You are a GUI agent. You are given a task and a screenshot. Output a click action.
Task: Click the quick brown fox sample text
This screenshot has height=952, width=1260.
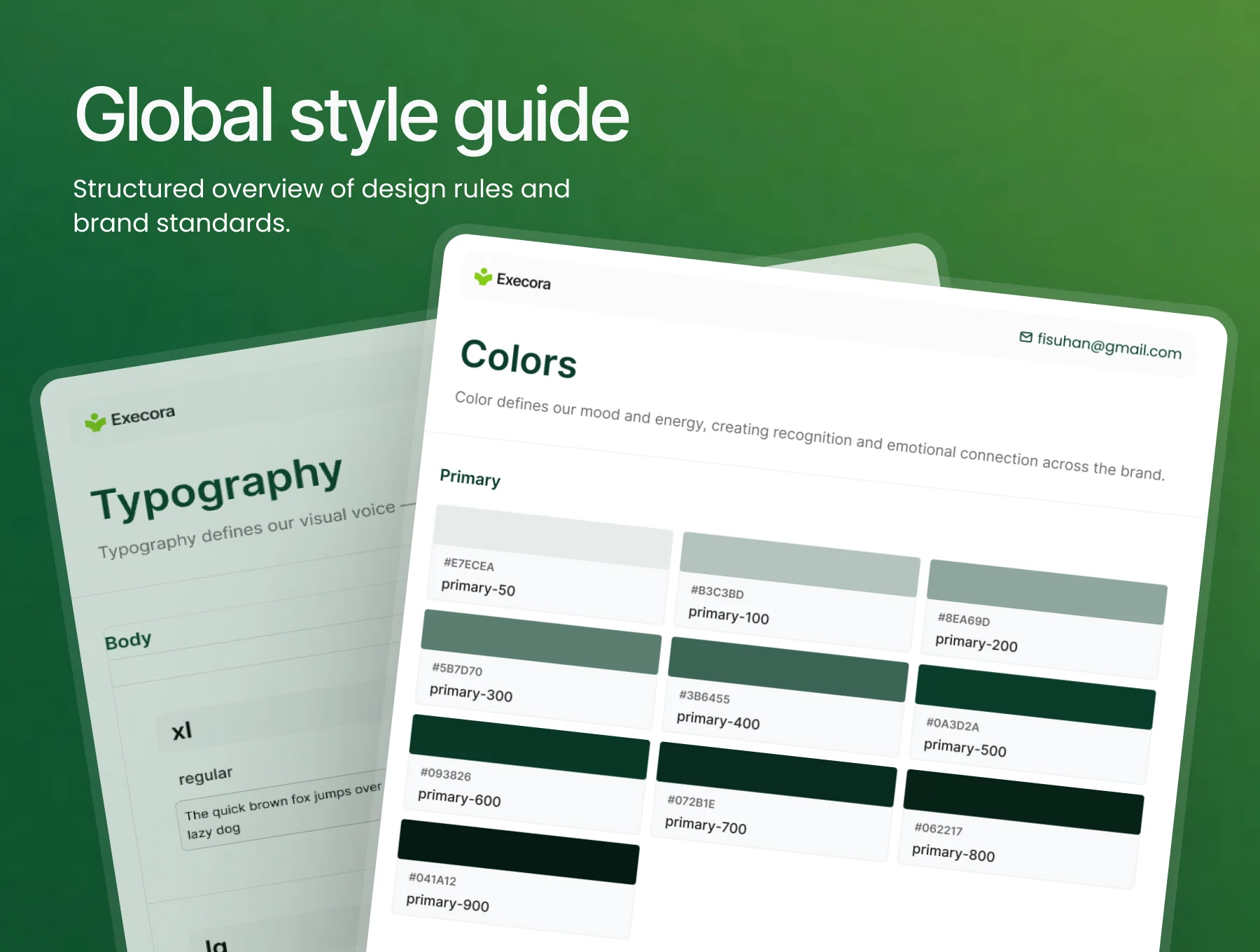[x=283, y=810]
